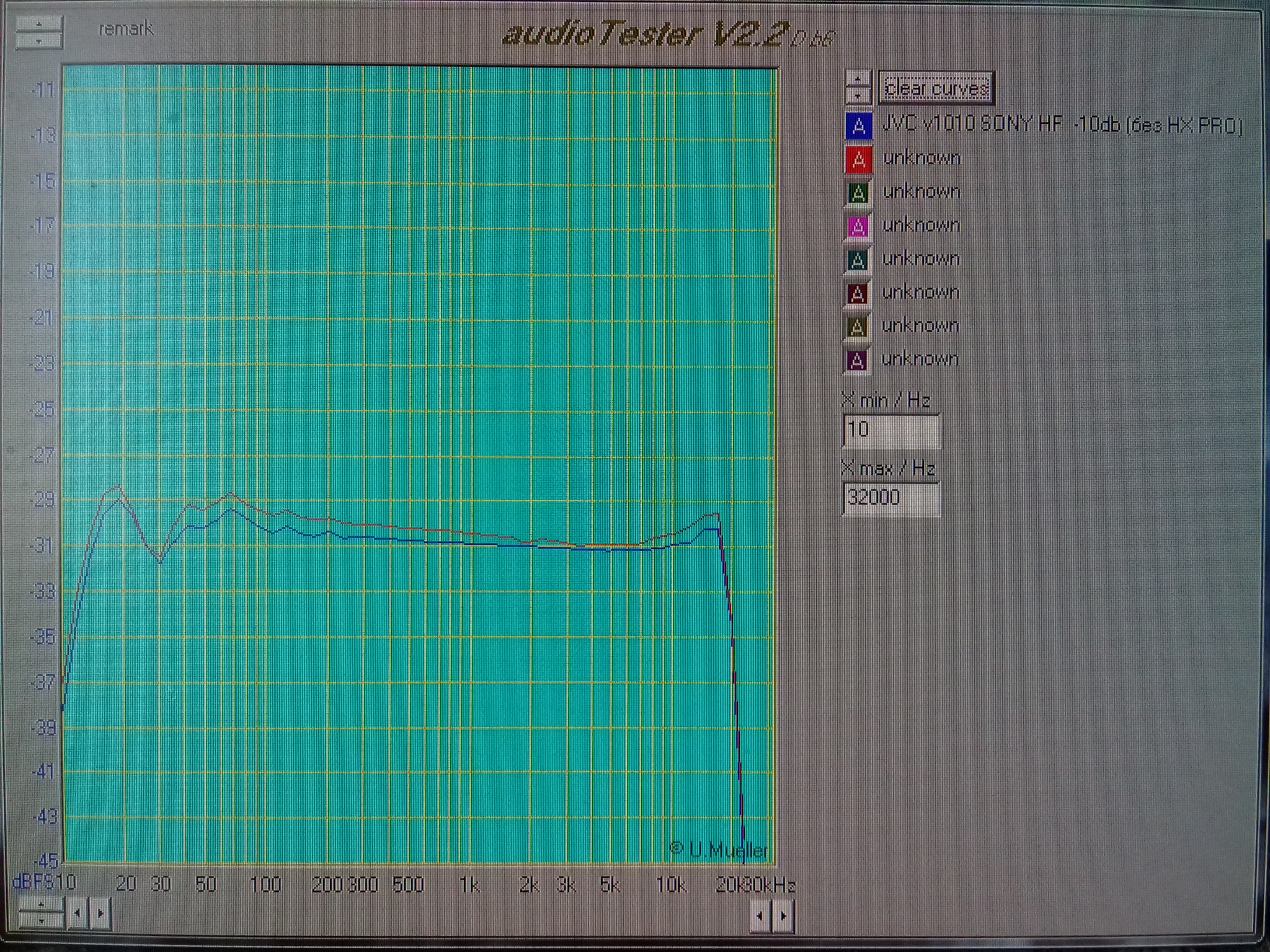
Task: Click the top-left up arrow near remark
Action: coord(39,24)
